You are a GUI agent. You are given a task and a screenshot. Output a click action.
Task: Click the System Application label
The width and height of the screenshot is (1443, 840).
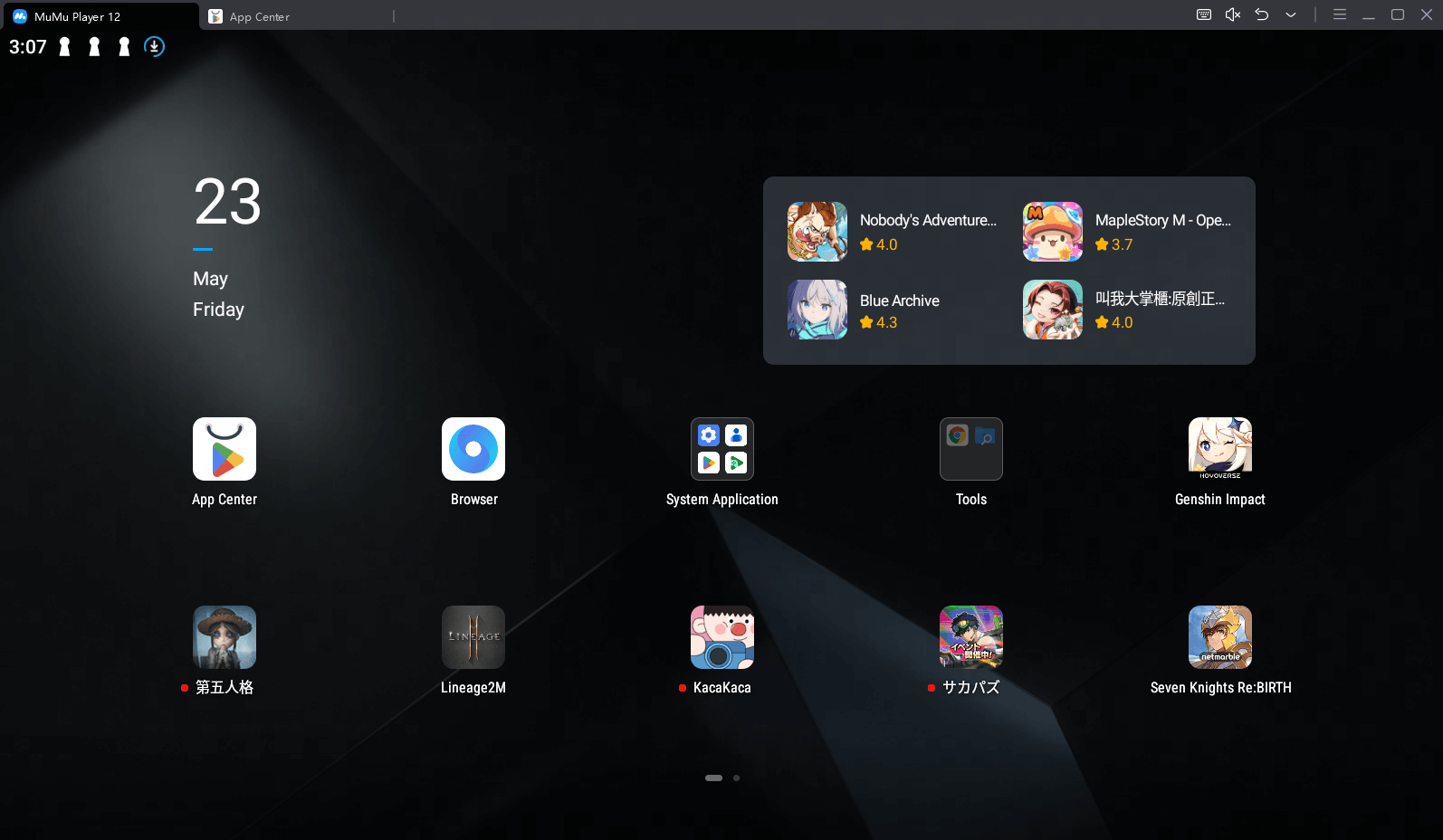pyautogui.click(x=722, y=500)
